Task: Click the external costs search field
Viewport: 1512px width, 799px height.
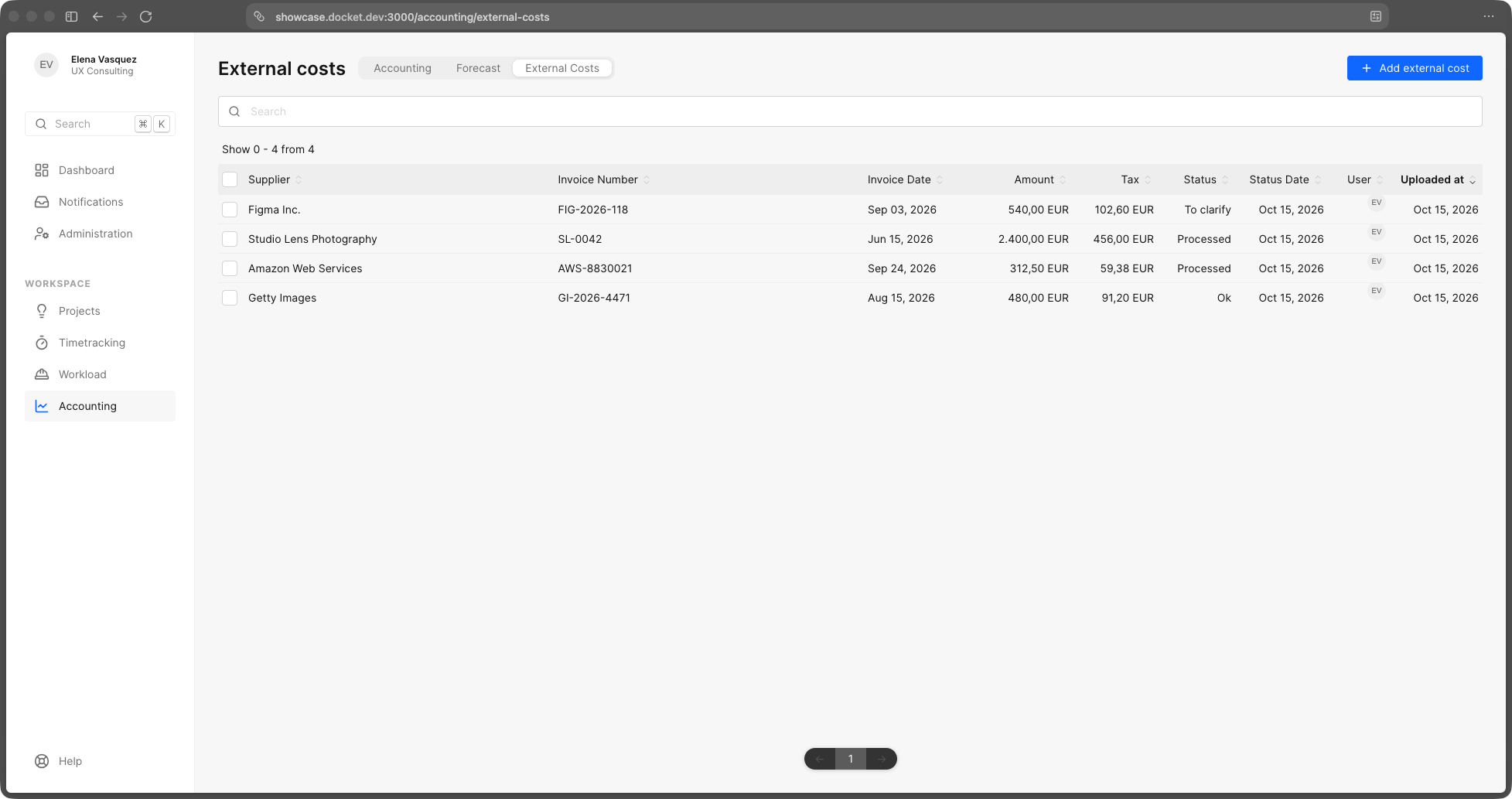Action: click(850, 111)
